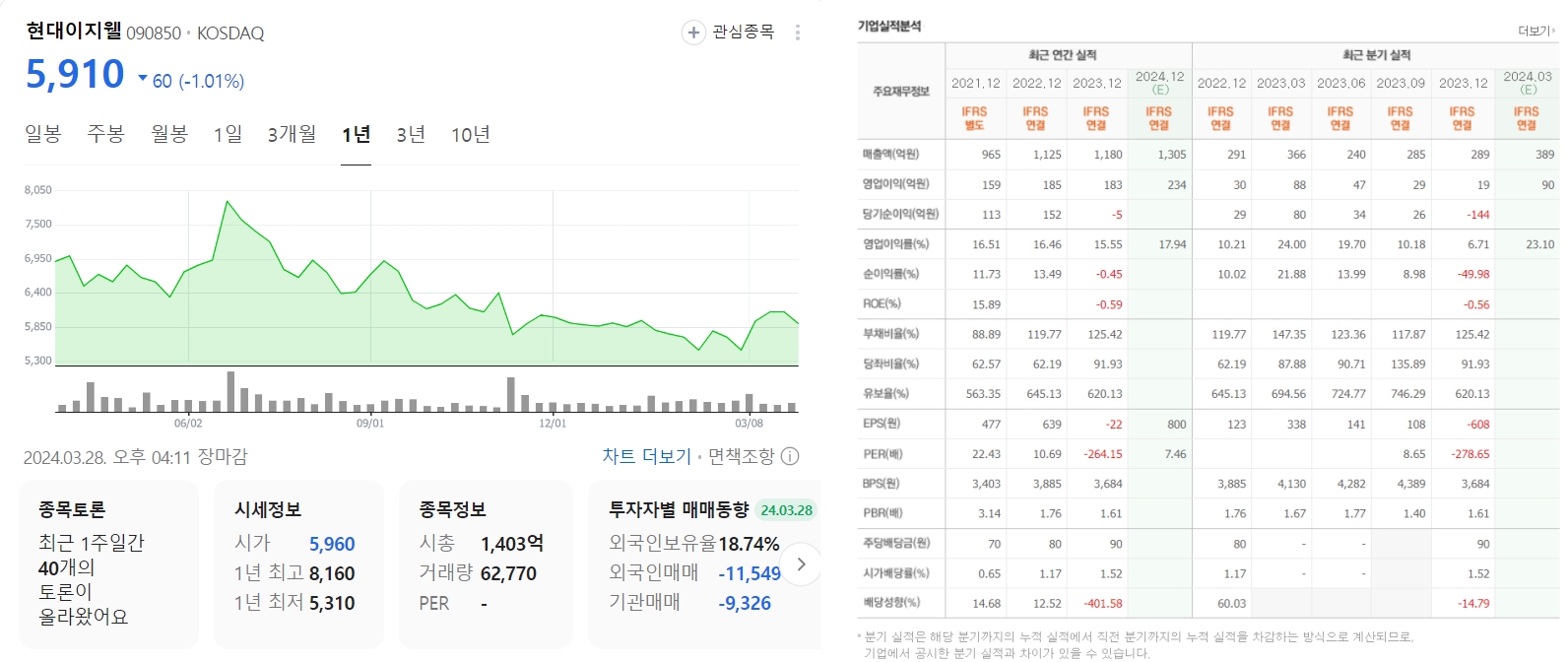Click the 면책조항 info icon
The width and height of the screenshot is (1568, 662).
pyautogui.click(x=793, y=456)
